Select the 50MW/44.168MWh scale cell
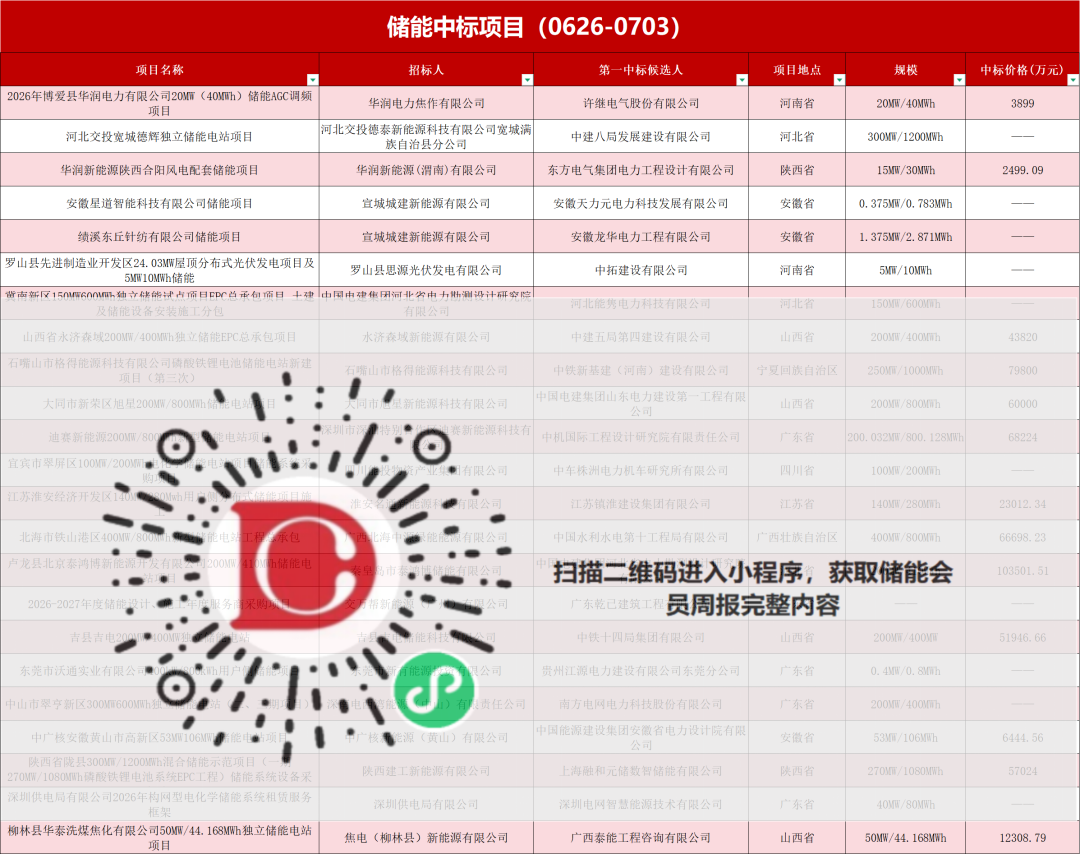Image resolution: width=1080 pixels, height=854 pixels. (x=906, y=837)
